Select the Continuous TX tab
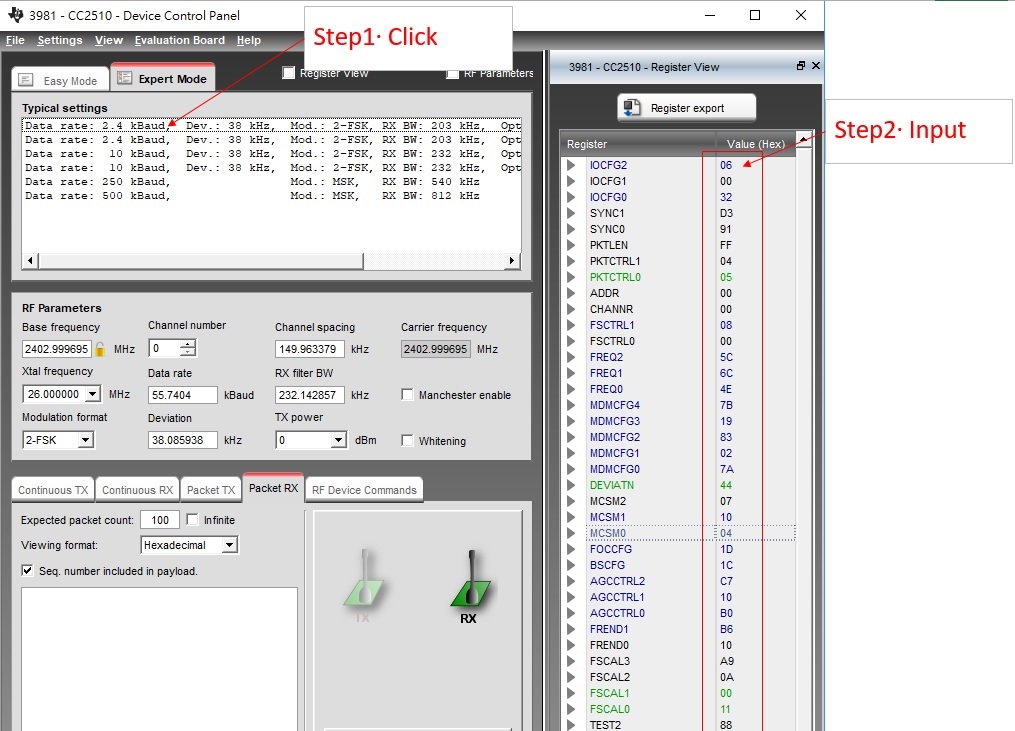 [x=53, y=489]
